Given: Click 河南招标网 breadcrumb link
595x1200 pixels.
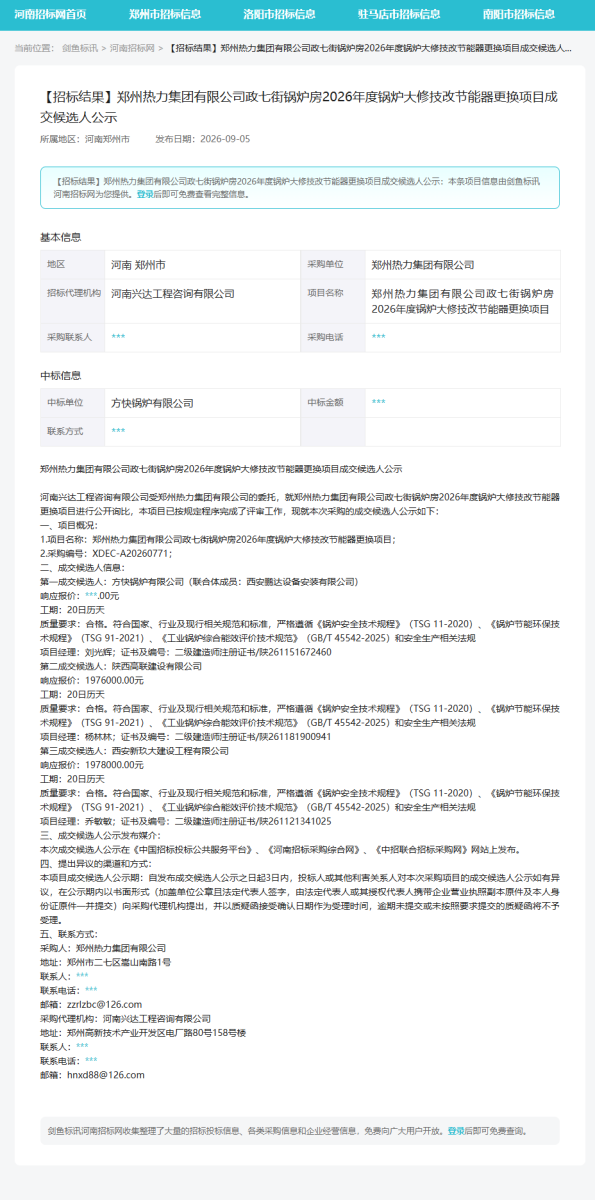Looking at the screenshot, I should (132, 48).
